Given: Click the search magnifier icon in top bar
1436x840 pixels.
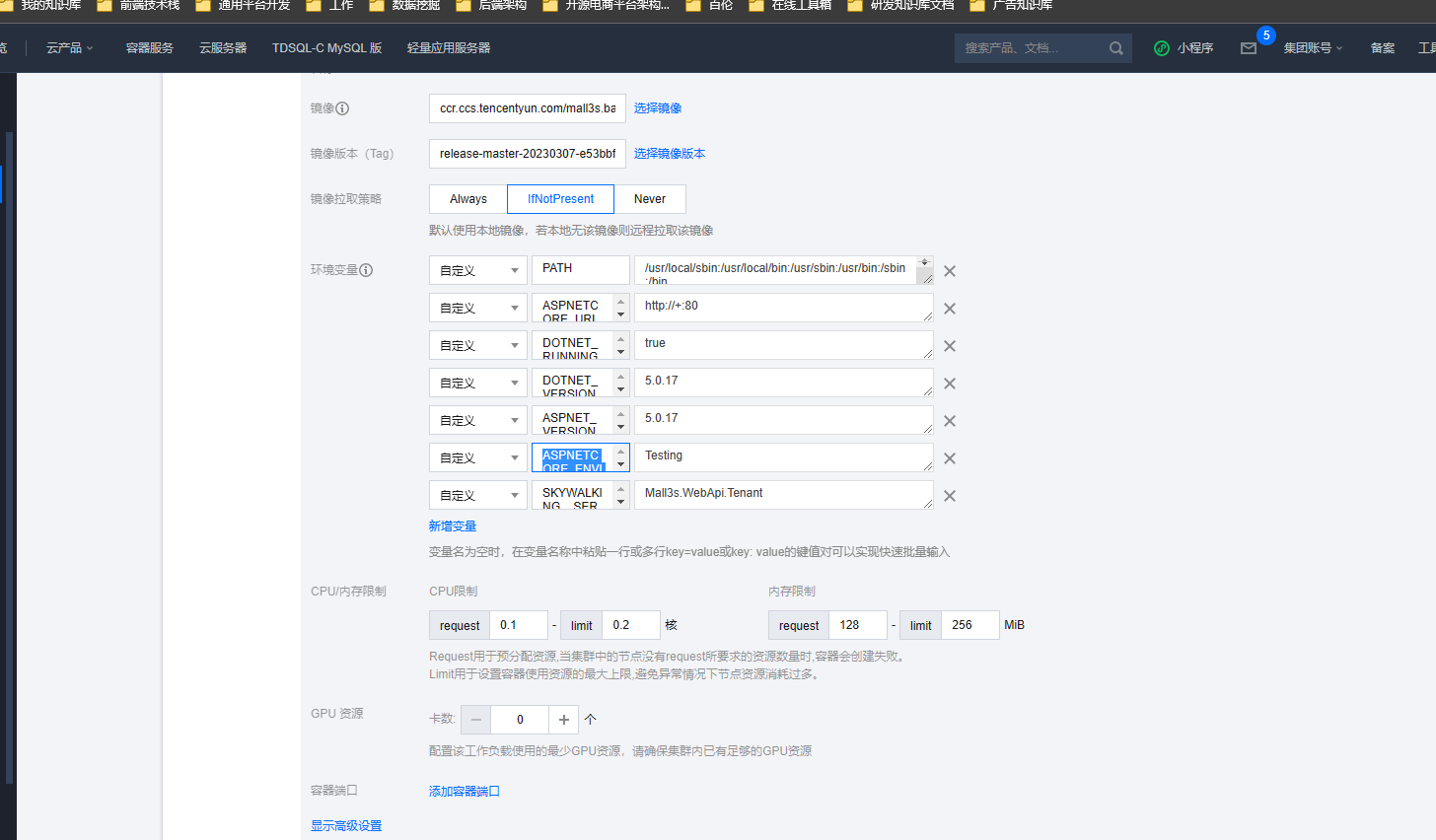Looking at the screenshot, I should tap(1116, 48).
